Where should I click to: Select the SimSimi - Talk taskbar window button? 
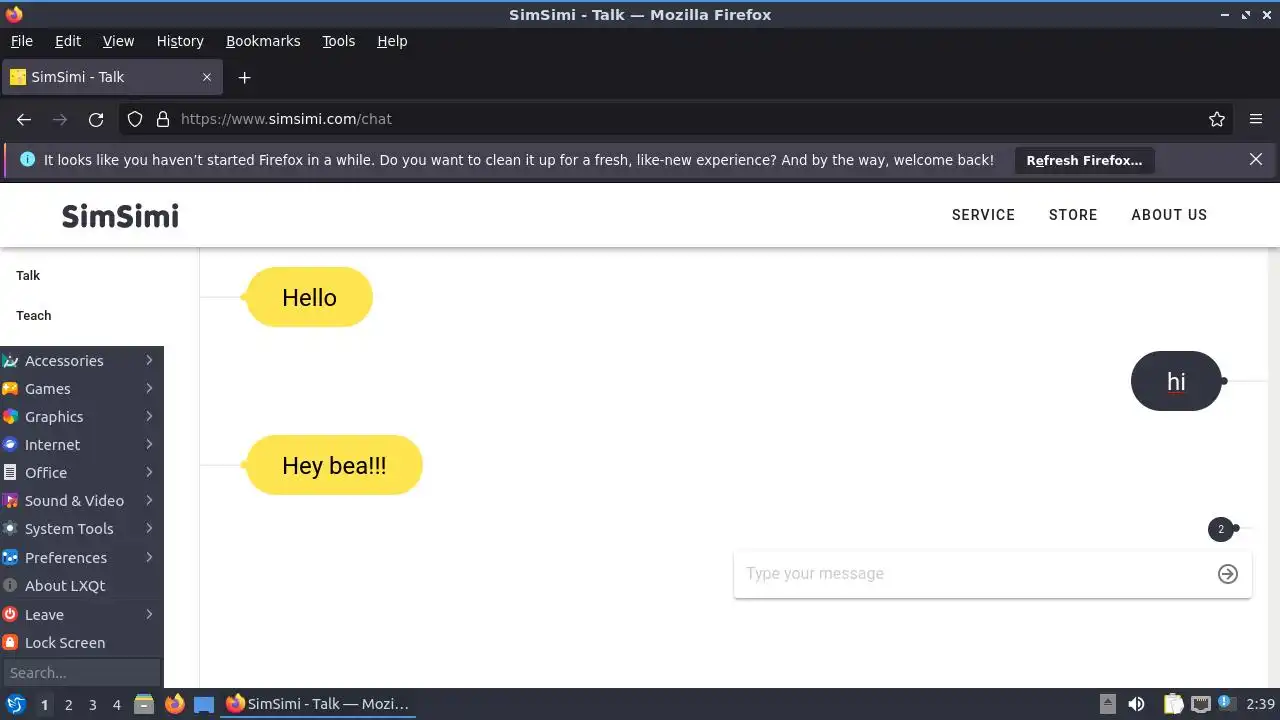[x=317, y=704]
